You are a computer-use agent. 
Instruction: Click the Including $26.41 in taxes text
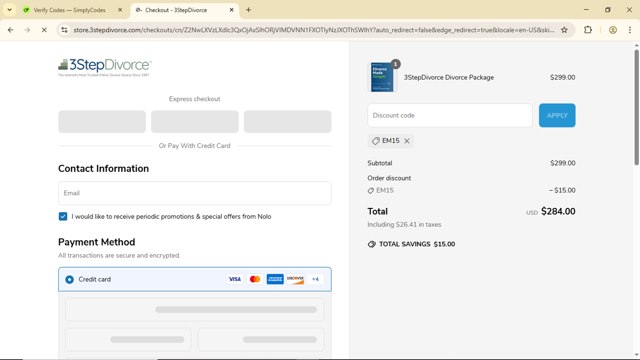pos(404,224)
